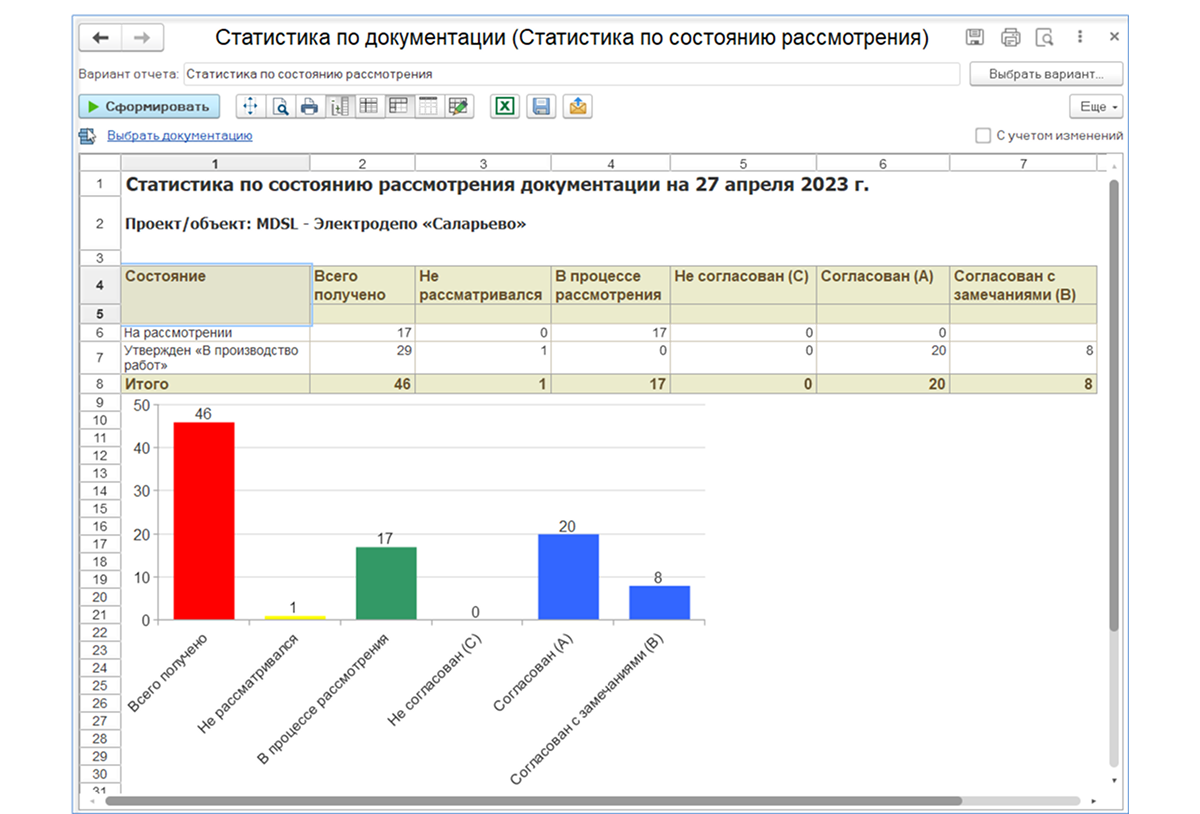
Task: Click the printer icon in title bar
Action: point(1010,38)
